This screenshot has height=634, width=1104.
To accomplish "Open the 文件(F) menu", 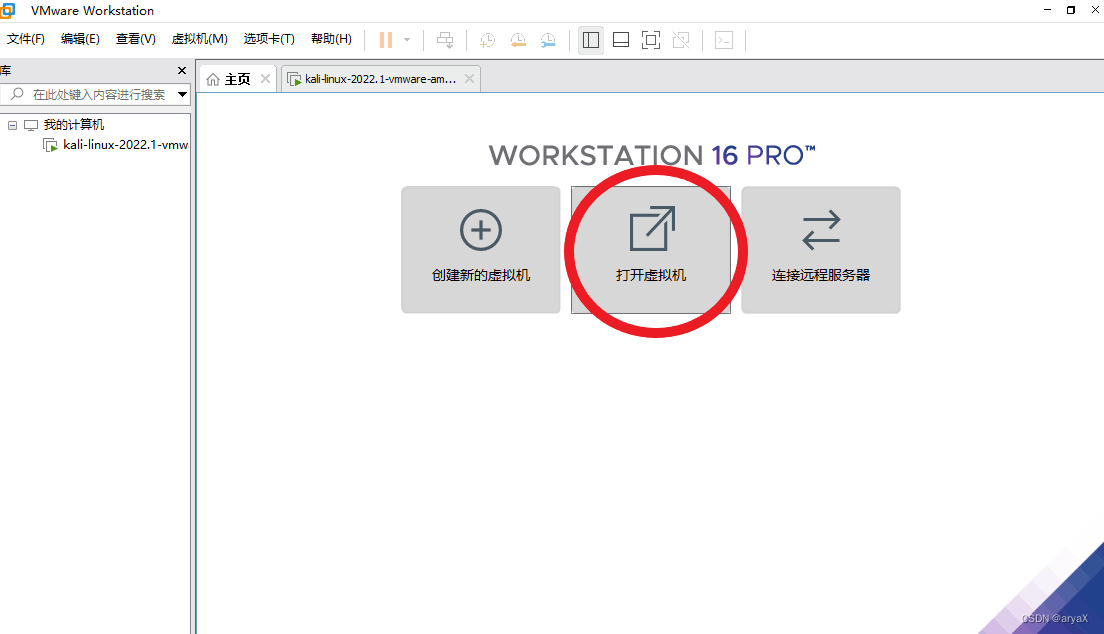I will [26, 39].
